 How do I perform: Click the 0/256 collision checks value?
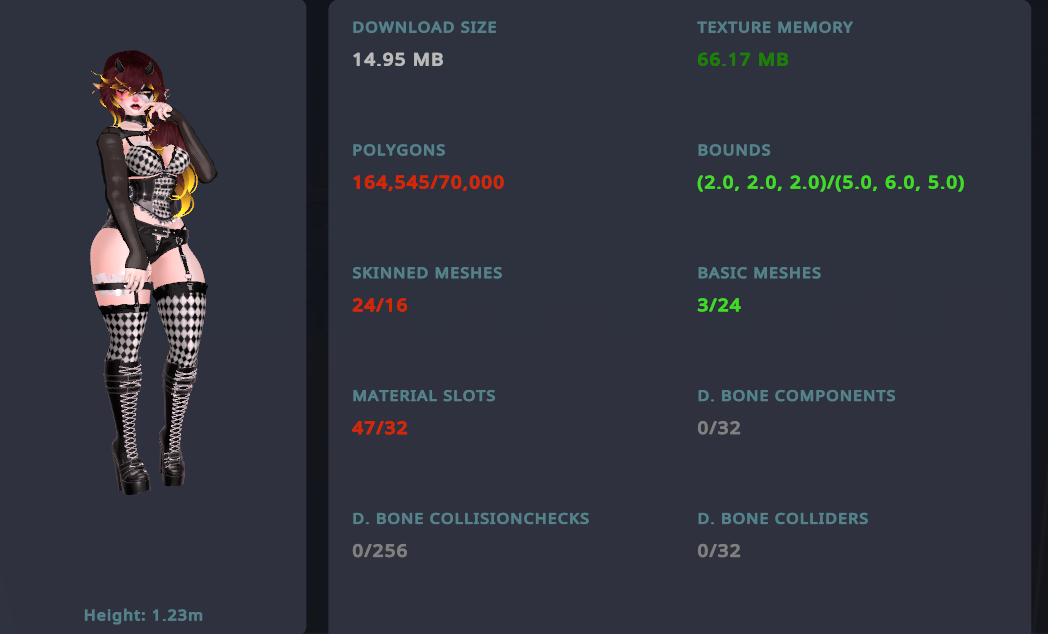pos(380,551)
